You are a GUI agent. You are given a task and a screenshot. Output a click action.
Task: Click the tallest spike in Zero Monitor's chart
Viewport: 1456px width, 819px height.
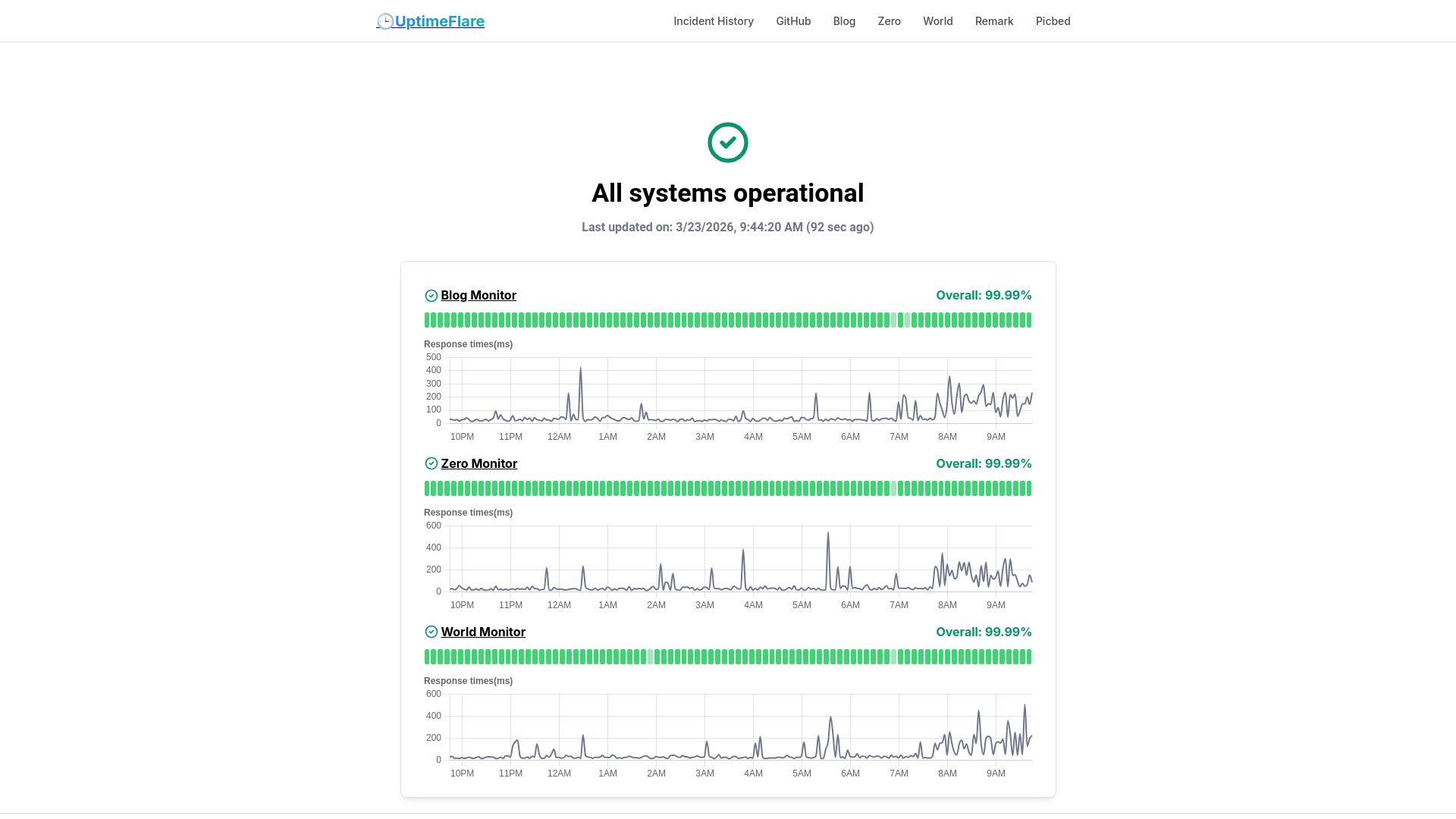click(x=828, y=534)
